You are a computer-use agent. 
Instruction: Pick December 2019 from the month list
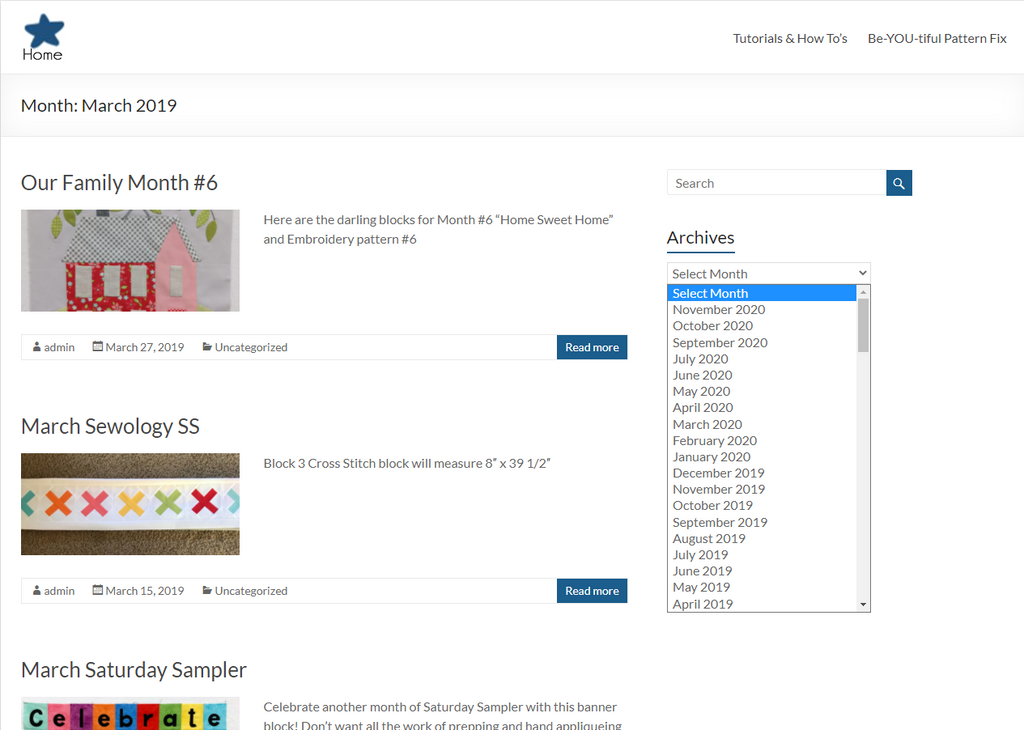click(x=718, y=473)
